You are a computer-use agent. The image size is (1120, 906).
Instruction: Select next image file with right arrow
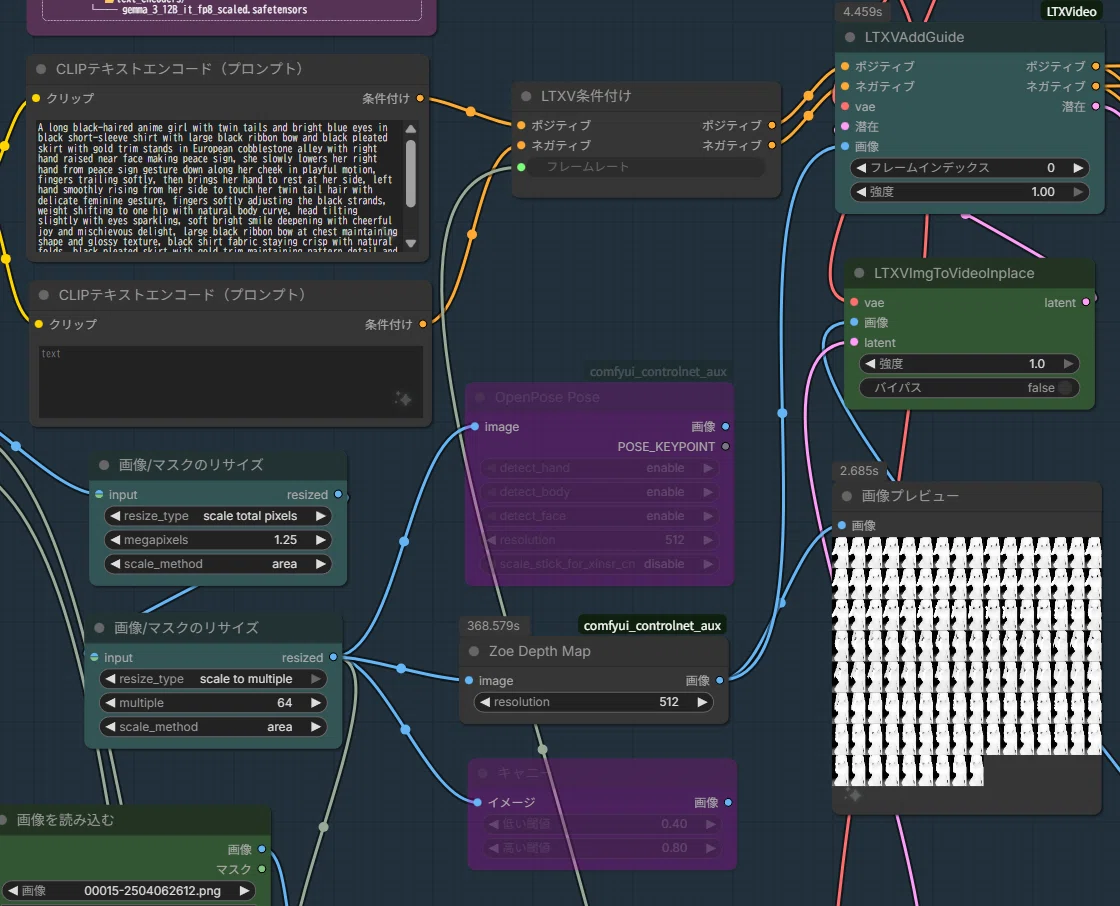244,890
